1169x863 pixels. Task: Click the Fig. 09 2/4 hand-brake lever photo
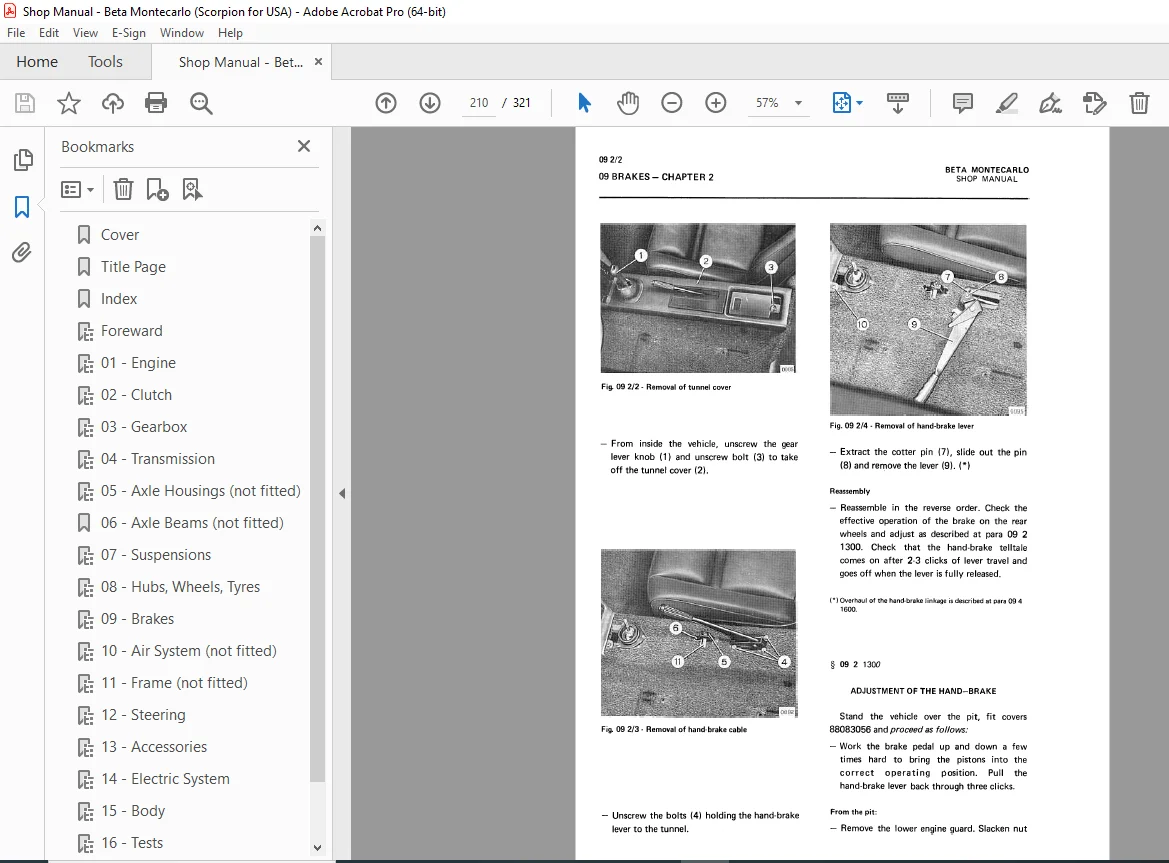[928, 320]
